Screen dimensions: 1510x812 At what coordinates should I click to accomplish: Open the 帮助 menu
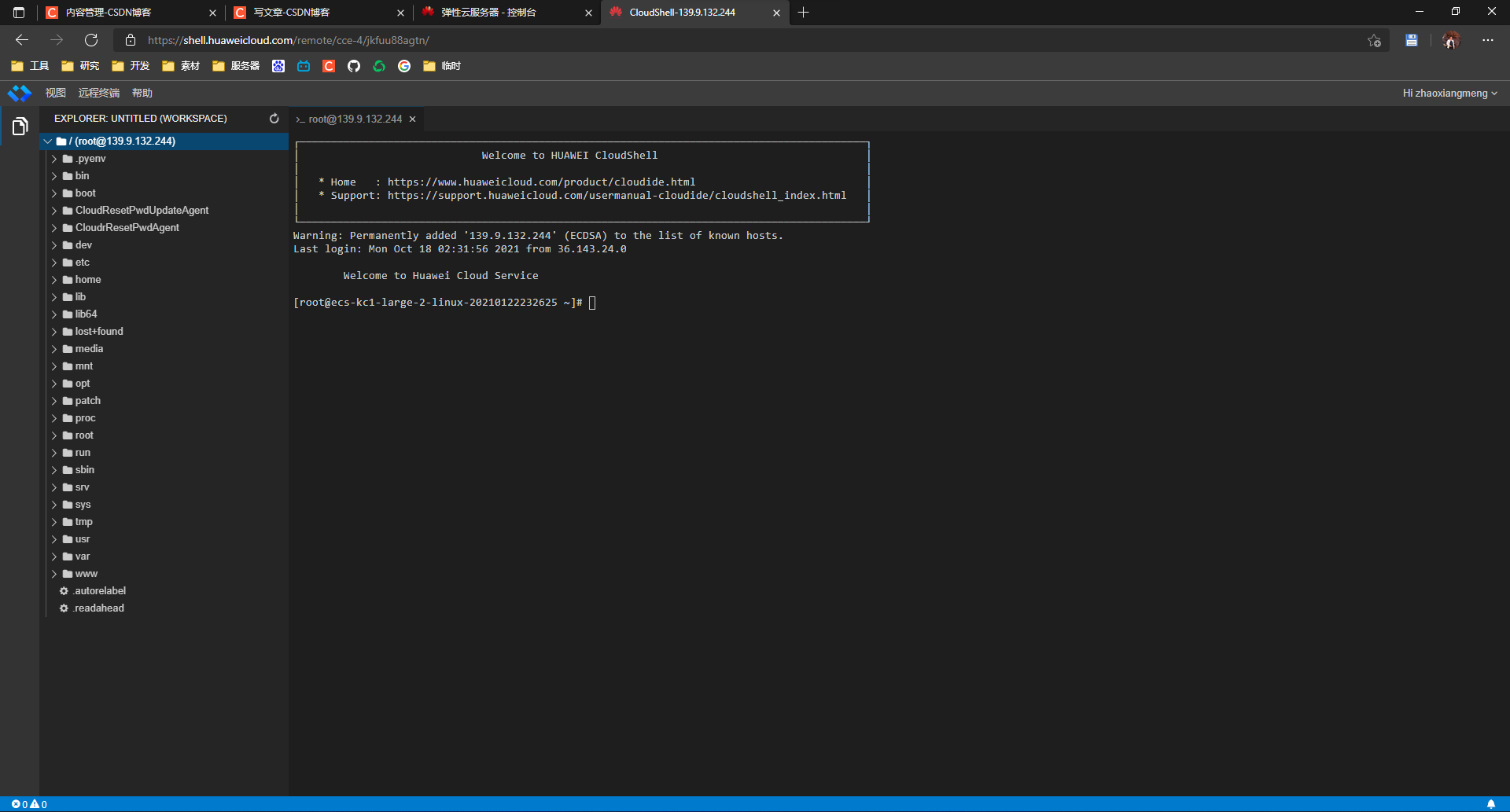[142, 94]
